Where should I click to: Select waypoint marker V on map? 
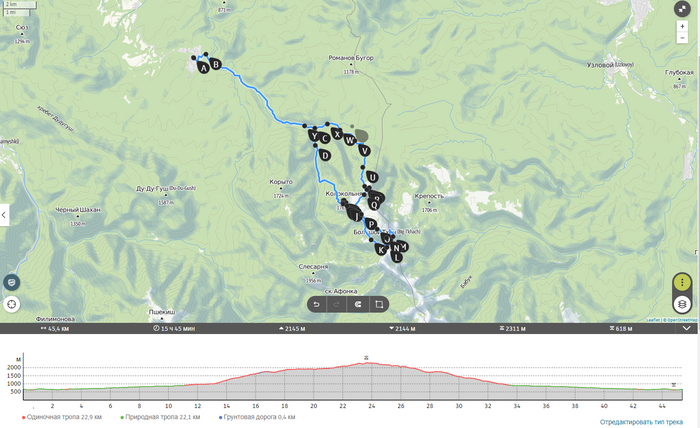[x=364, y=150]
